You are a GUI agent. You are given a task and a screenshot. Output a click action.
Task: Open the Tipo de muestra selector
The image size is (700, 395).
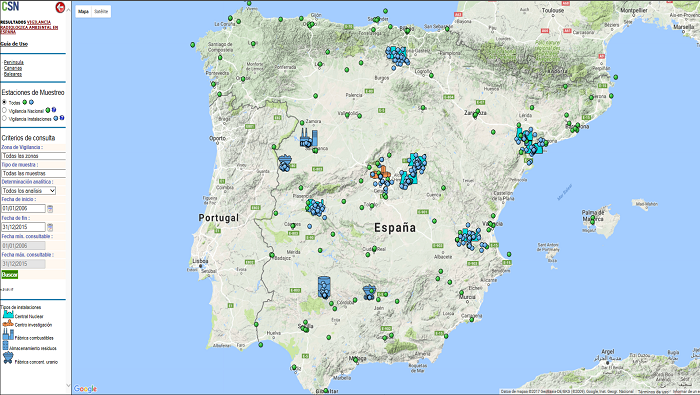[33, 173]
